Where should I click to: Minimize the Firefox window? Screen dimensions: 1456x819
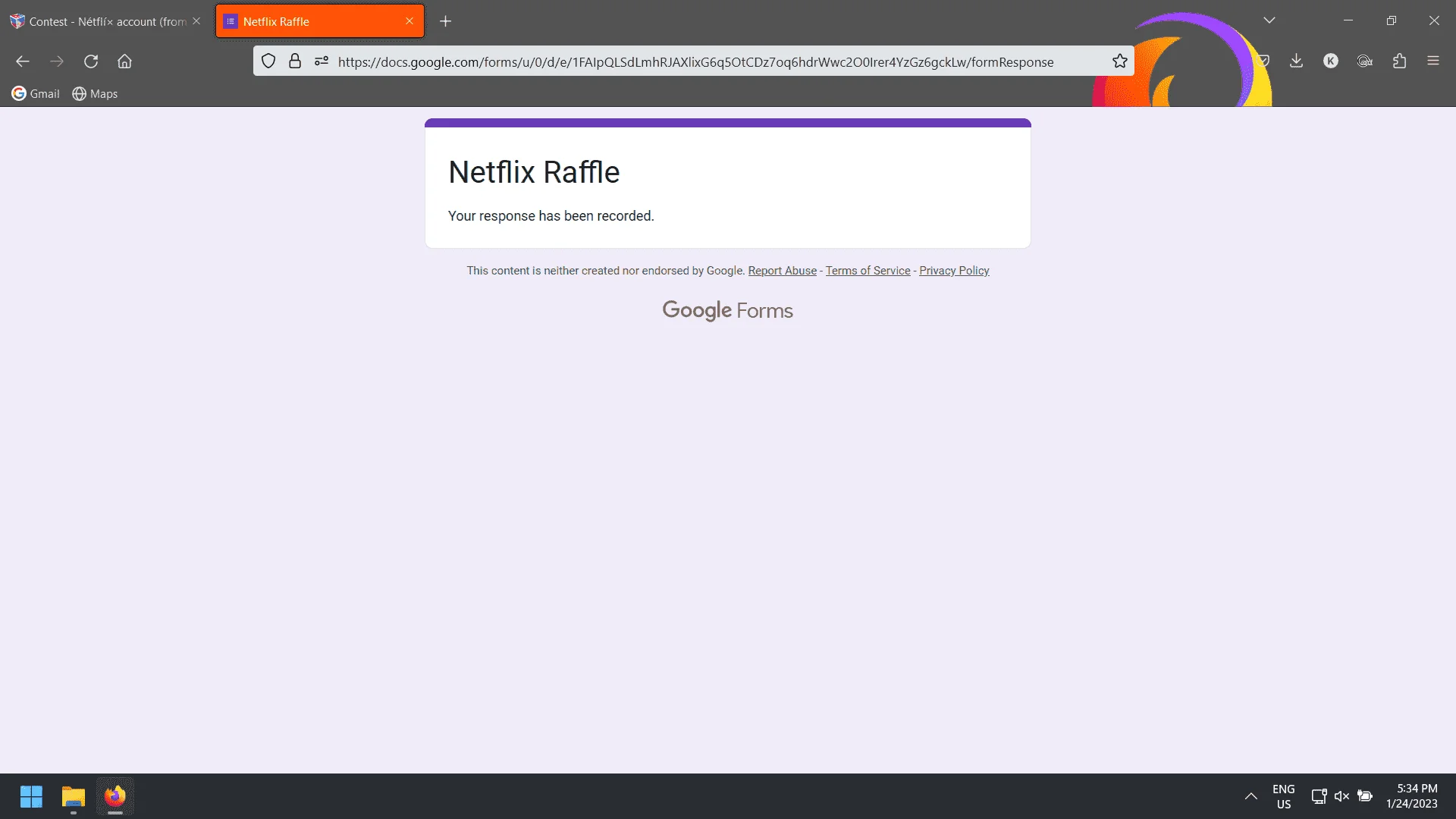(1348, 20)
